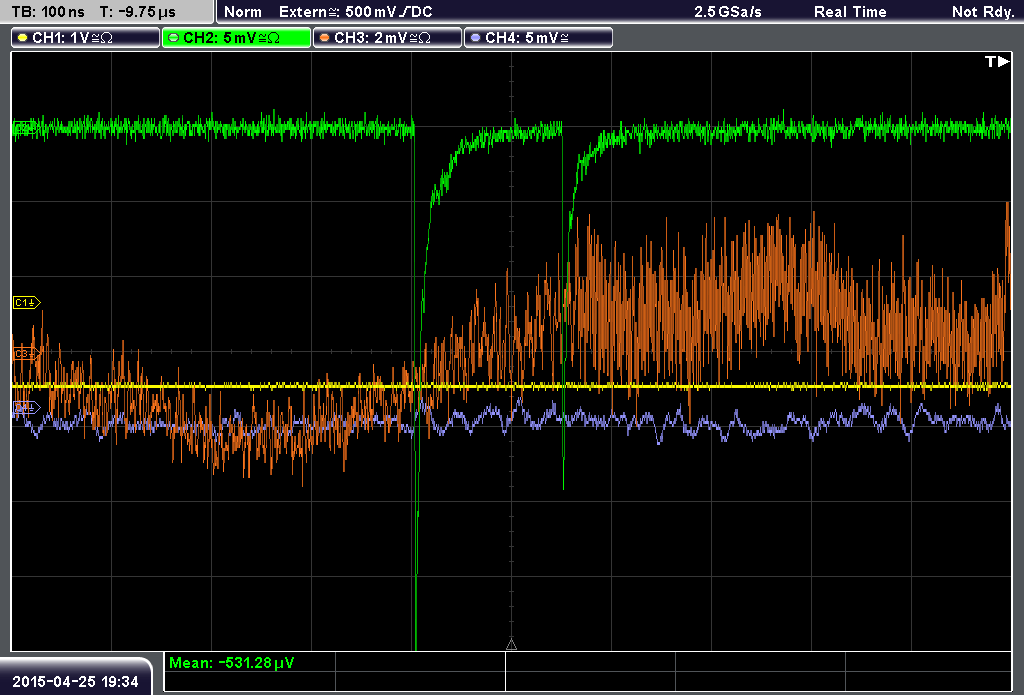Click the C1 ground level marker

point(27,302)
